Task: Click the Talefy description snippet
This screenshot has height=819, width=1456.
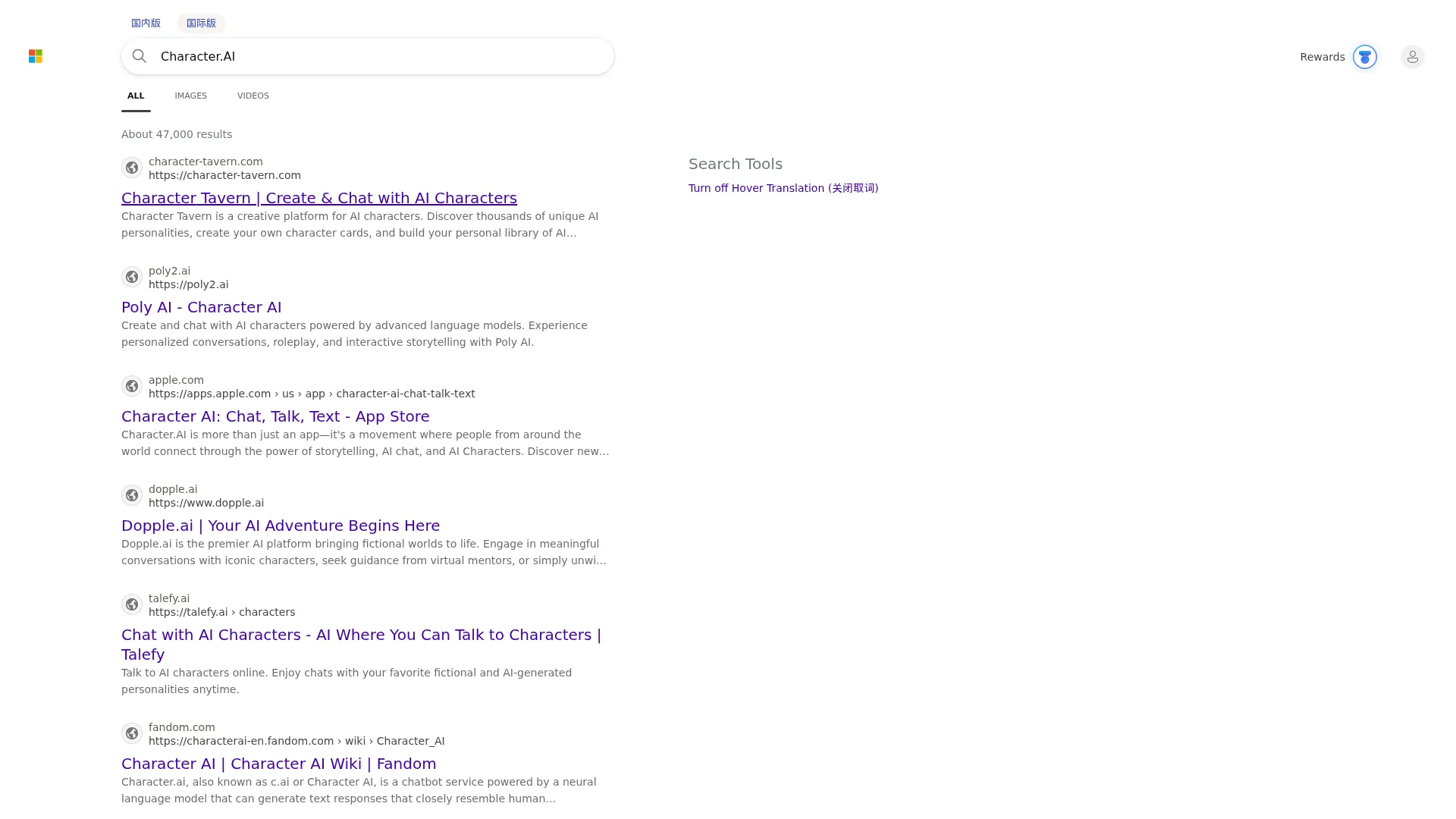Action: coord(347,681)
